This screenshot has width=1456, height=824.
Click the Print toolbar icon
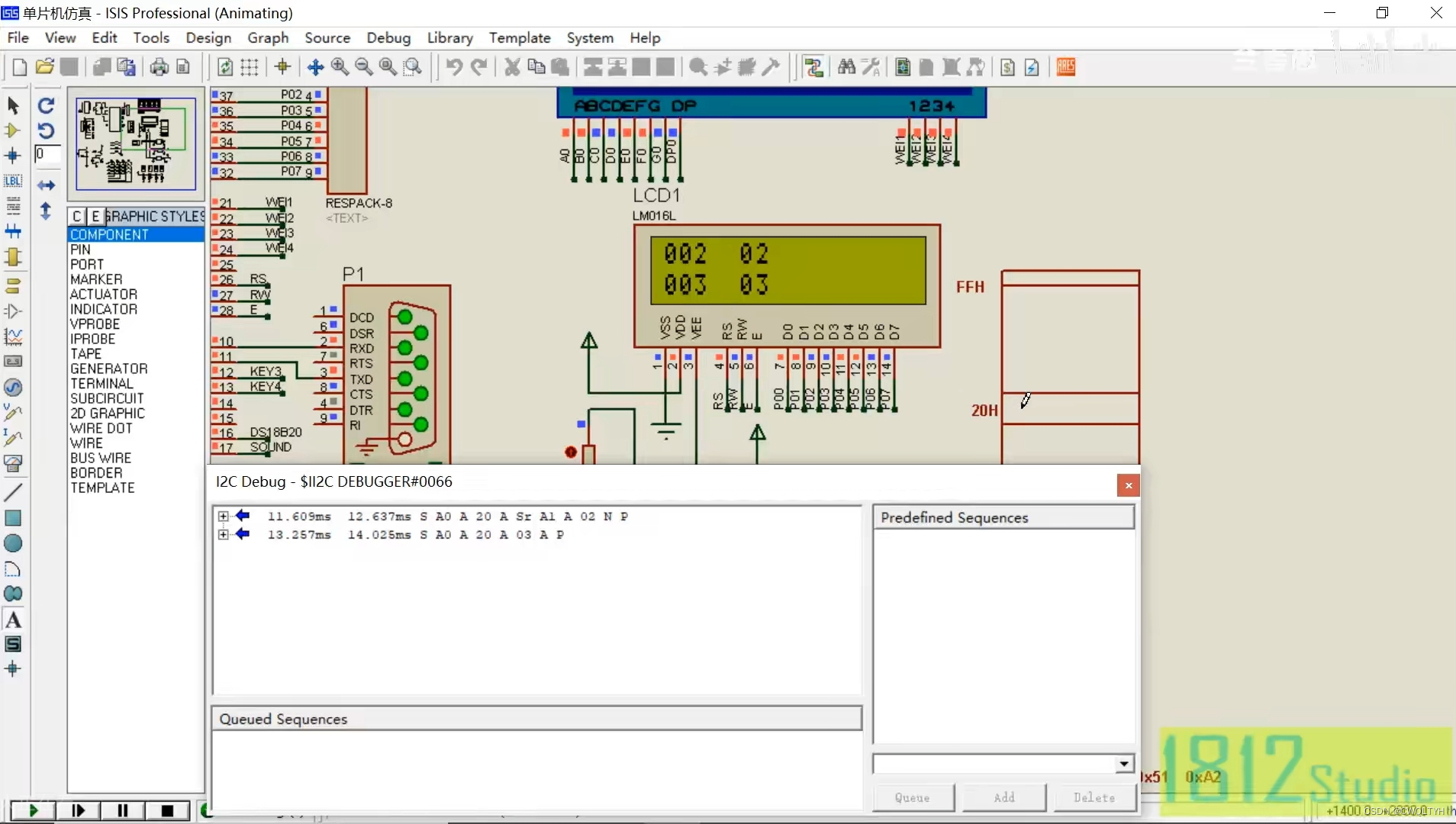(159, 67)
